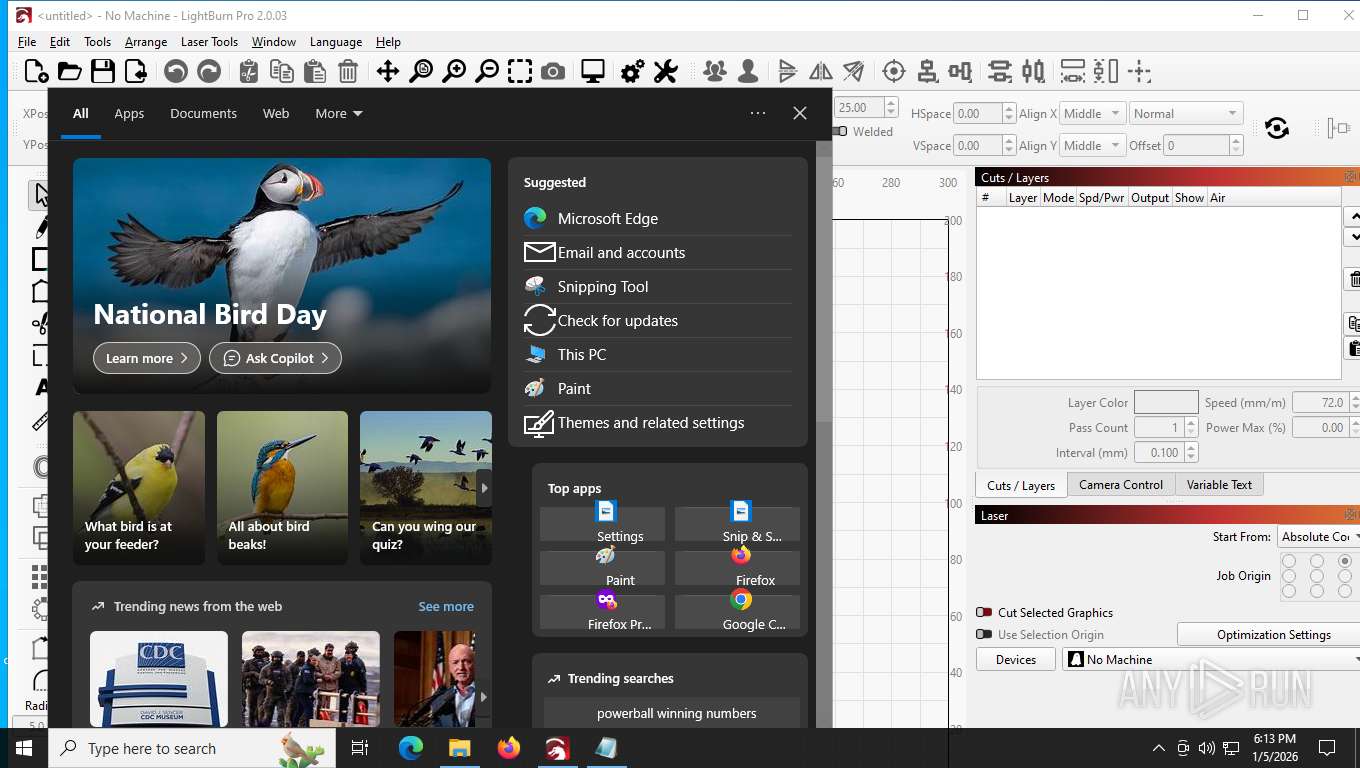The image size is (1360, 768).
Task: Group objects with the group icon
Action: [x=714, y=71]
